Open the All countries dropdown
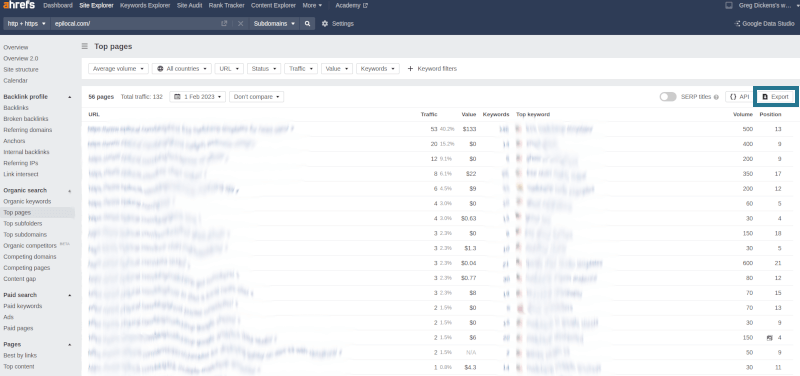800x376 pixels. (x=182, y=68)
